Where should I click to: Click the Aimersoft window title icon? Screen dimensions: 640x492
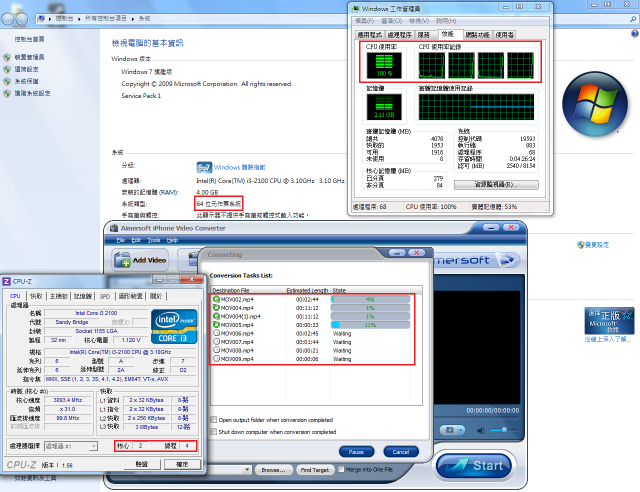click(114, 228)
